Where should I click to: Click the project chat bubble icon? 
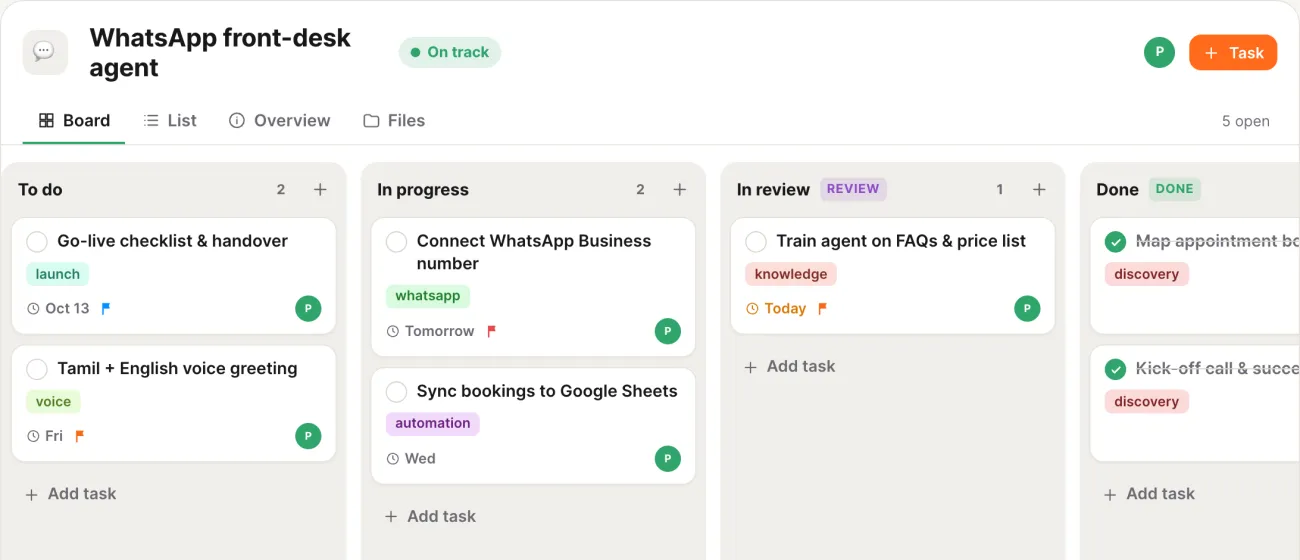pos(45,52)
